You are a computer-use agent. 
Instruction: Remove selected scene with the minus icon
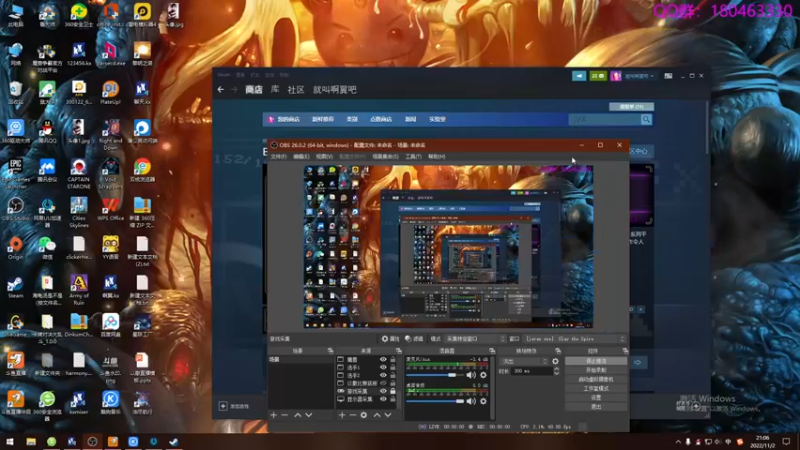pyautogui.click(x=285, y=415)
